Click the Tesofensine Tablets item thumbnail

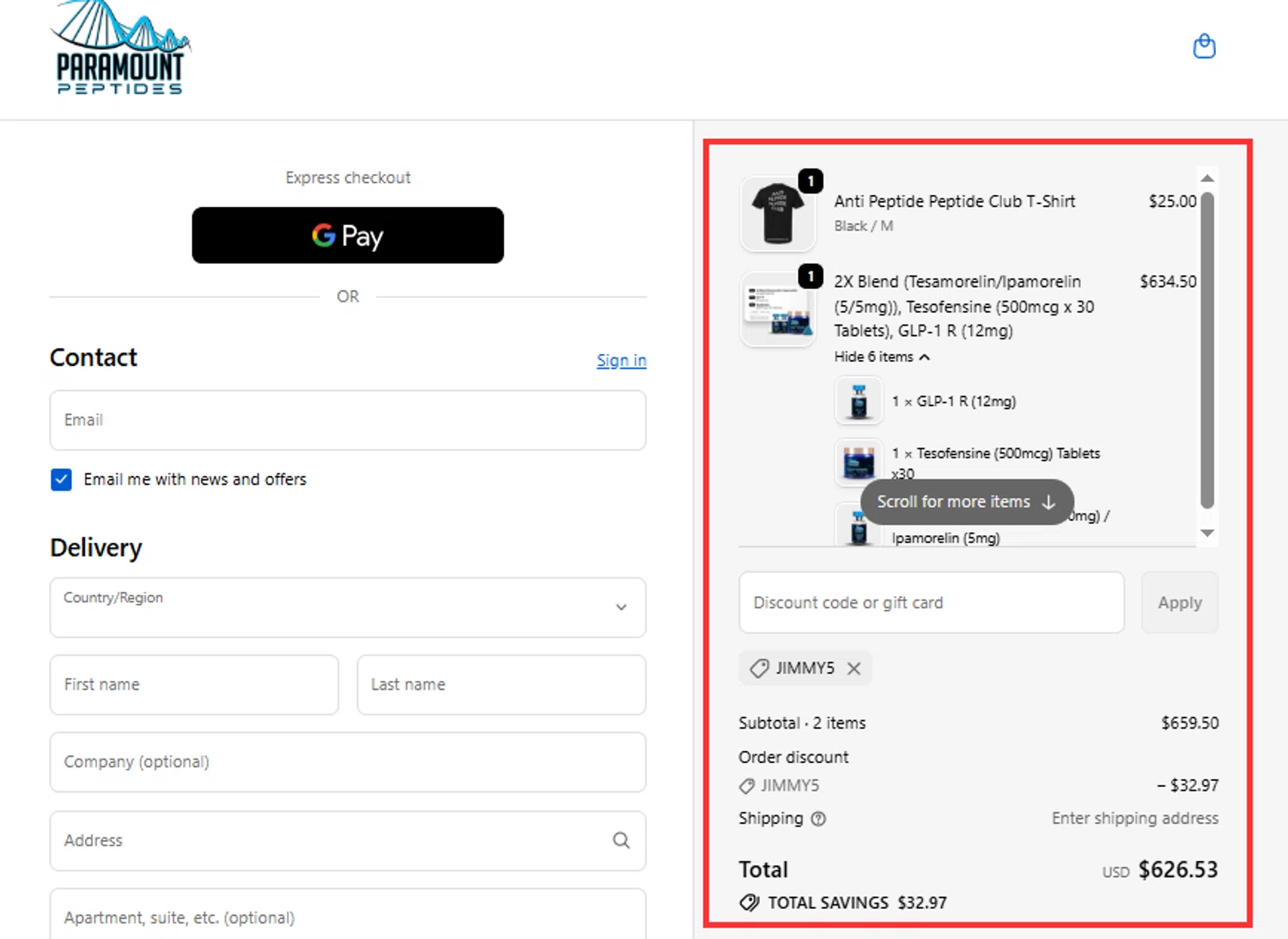859,463
